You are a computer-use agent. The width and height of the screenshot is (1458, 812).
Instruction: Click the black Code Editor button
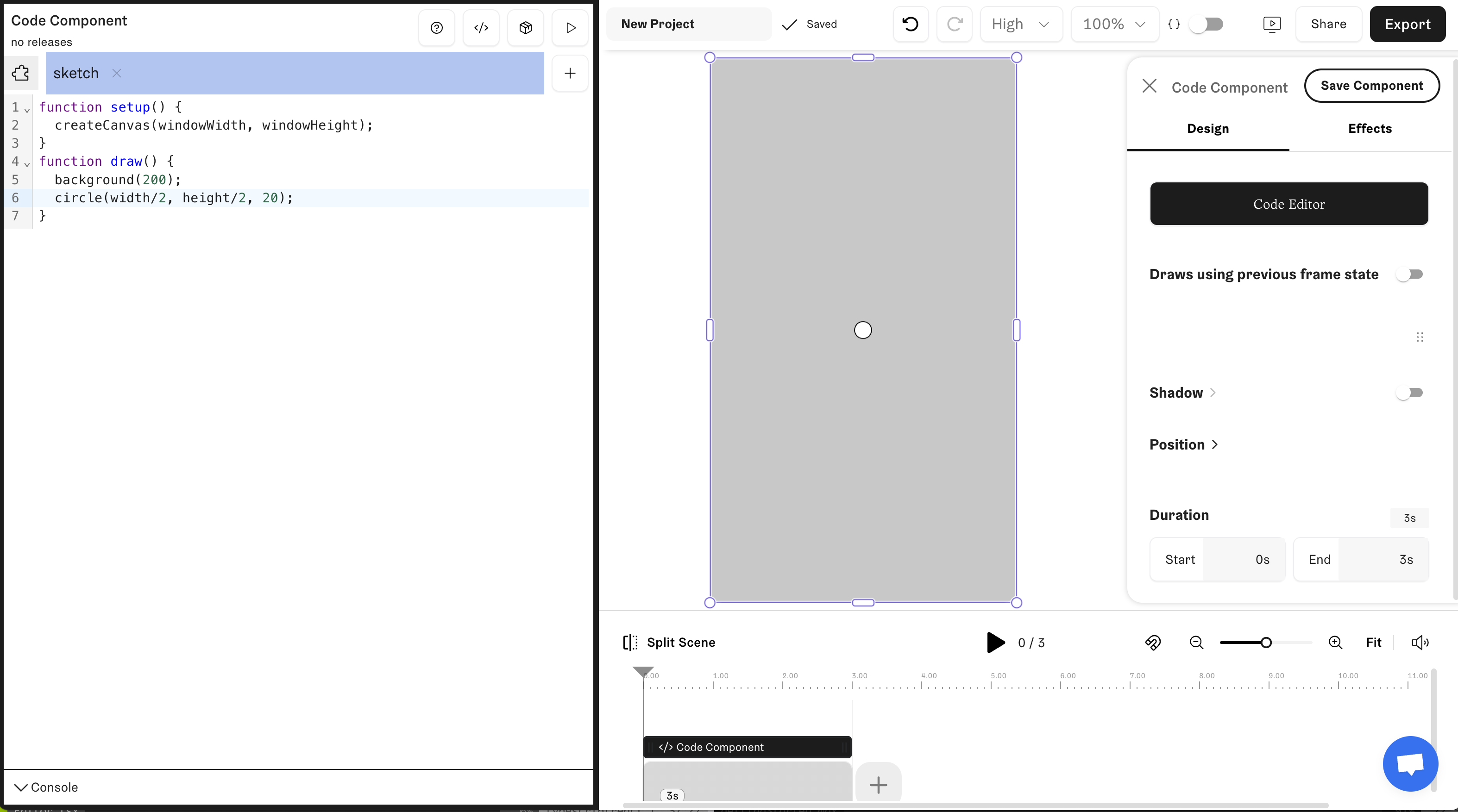coord(1289,204)
